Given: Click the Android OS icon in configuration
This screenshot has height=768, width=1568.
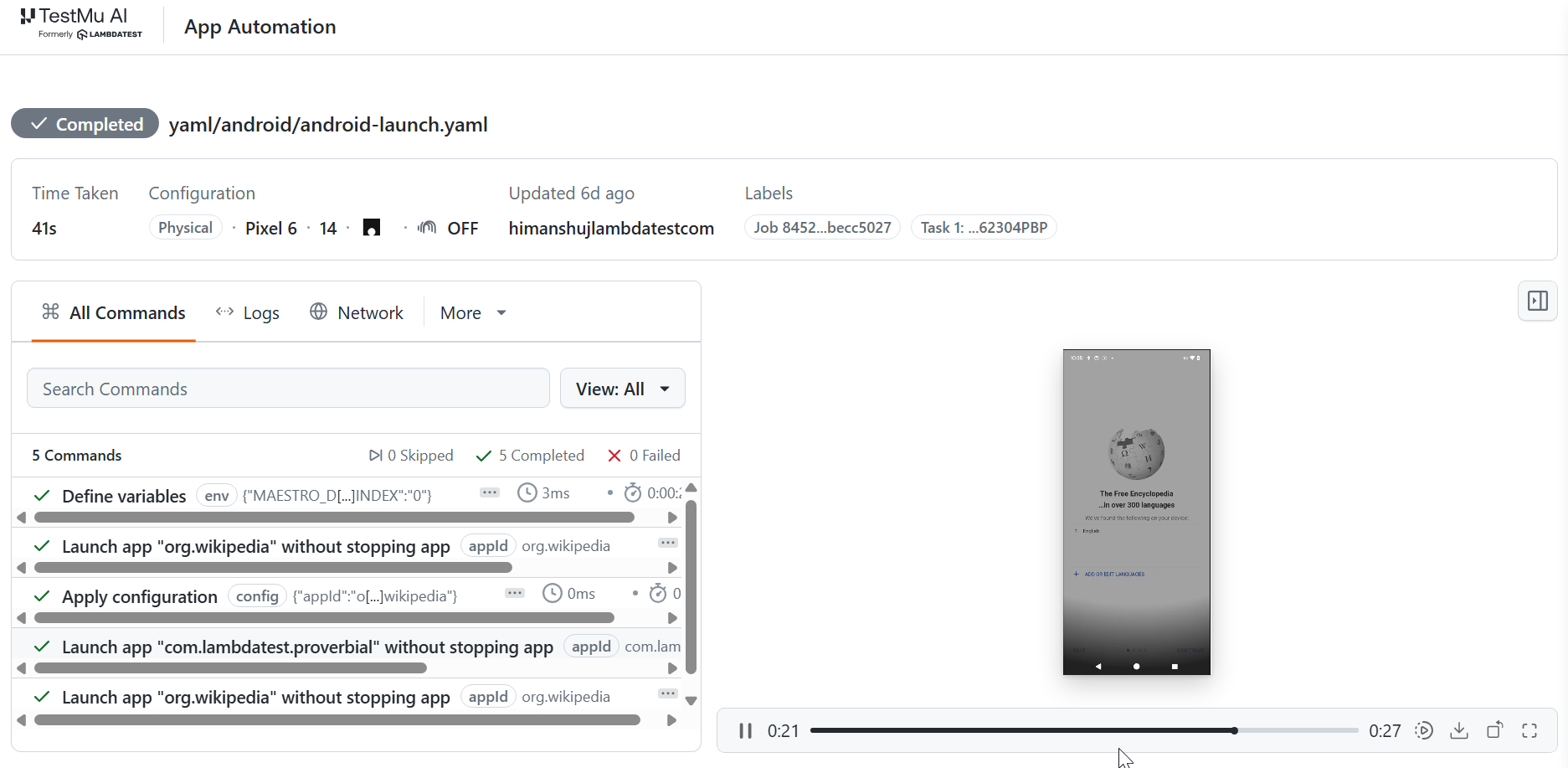Looking at the screenshot, I should [372, 228].
